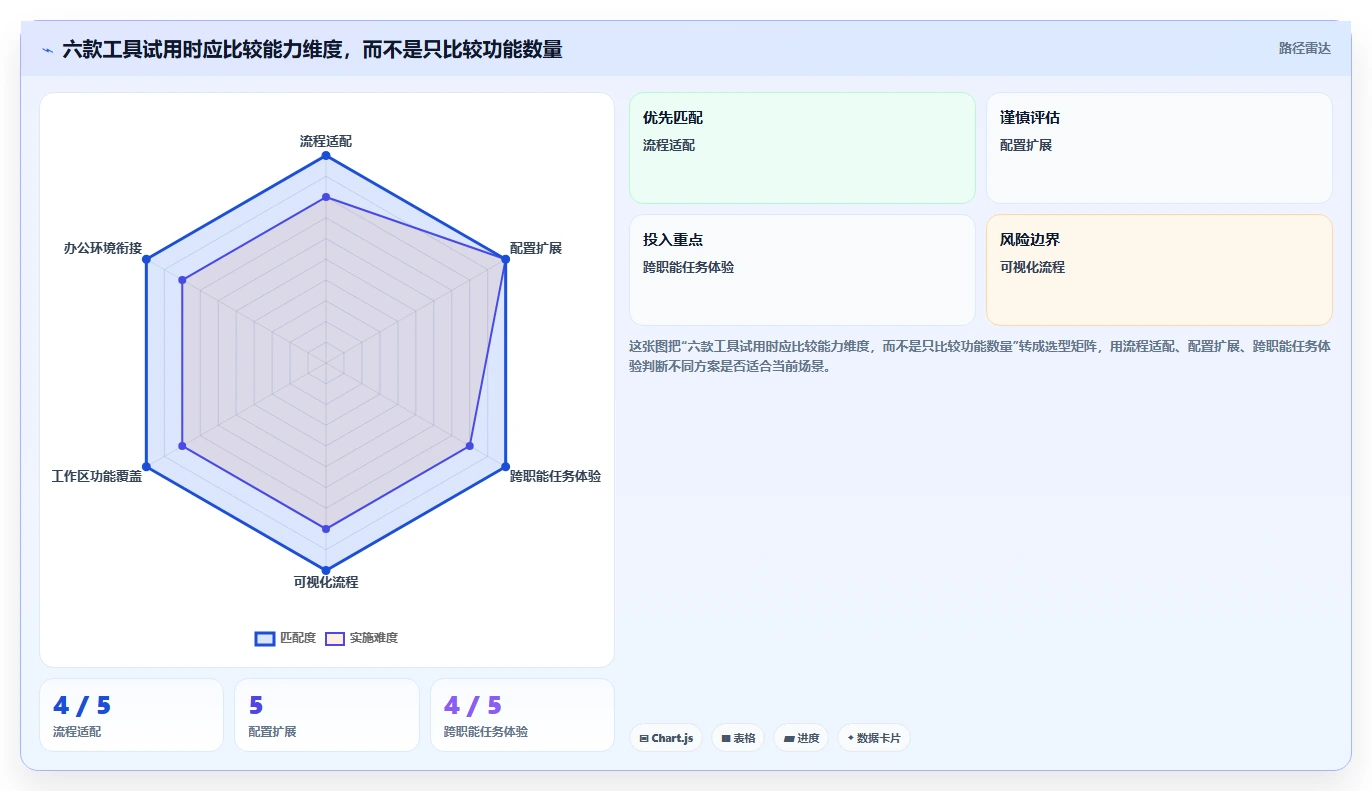Click the 数据卡片 tag
1372x791 pixels.
pyautogui.click(x=874, y=738)
